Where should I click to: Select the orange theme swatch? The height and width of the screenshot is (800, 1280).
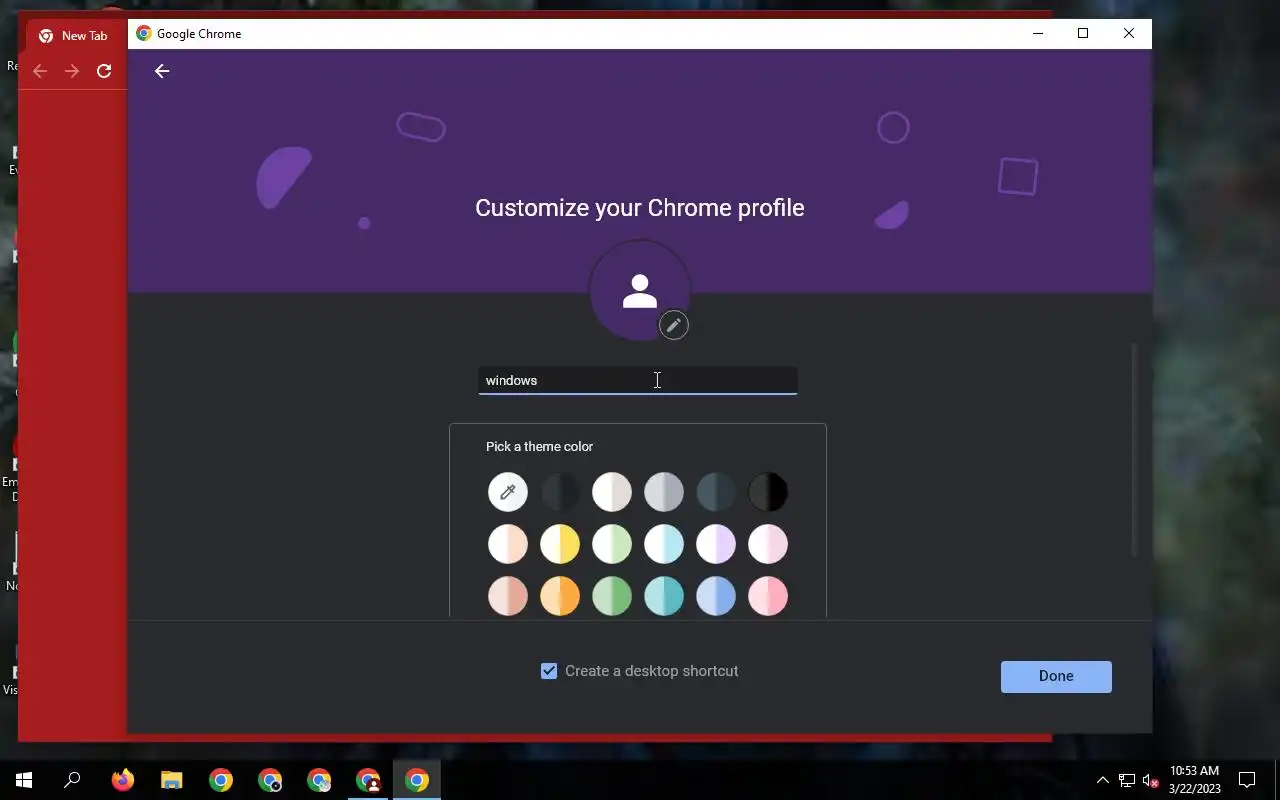click(x=560, y=596)
